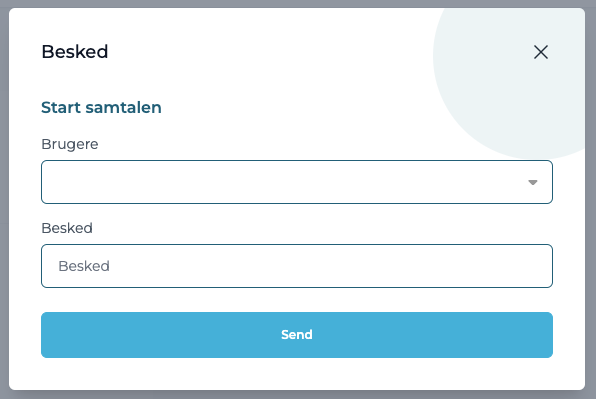The image size is (596, 399).
Task: Click the empty left area of the Brugere combo box
Action: pyautogui.click(x=152, y=182)
